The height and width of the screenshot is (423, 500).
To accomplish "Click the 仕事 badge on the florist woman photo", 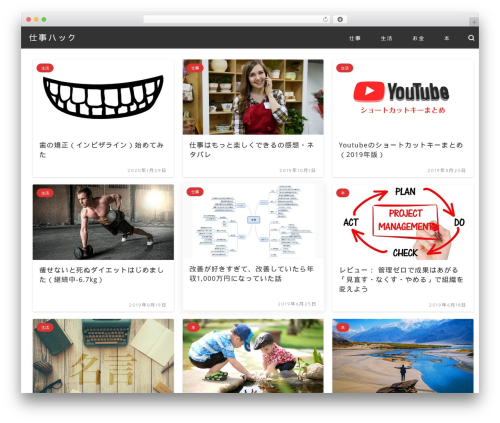I will point(195,68).
